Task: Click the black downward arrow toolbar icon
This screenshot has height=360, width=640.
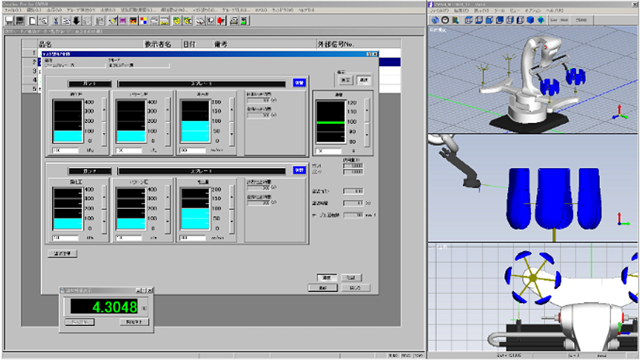Action: [76, 20]
